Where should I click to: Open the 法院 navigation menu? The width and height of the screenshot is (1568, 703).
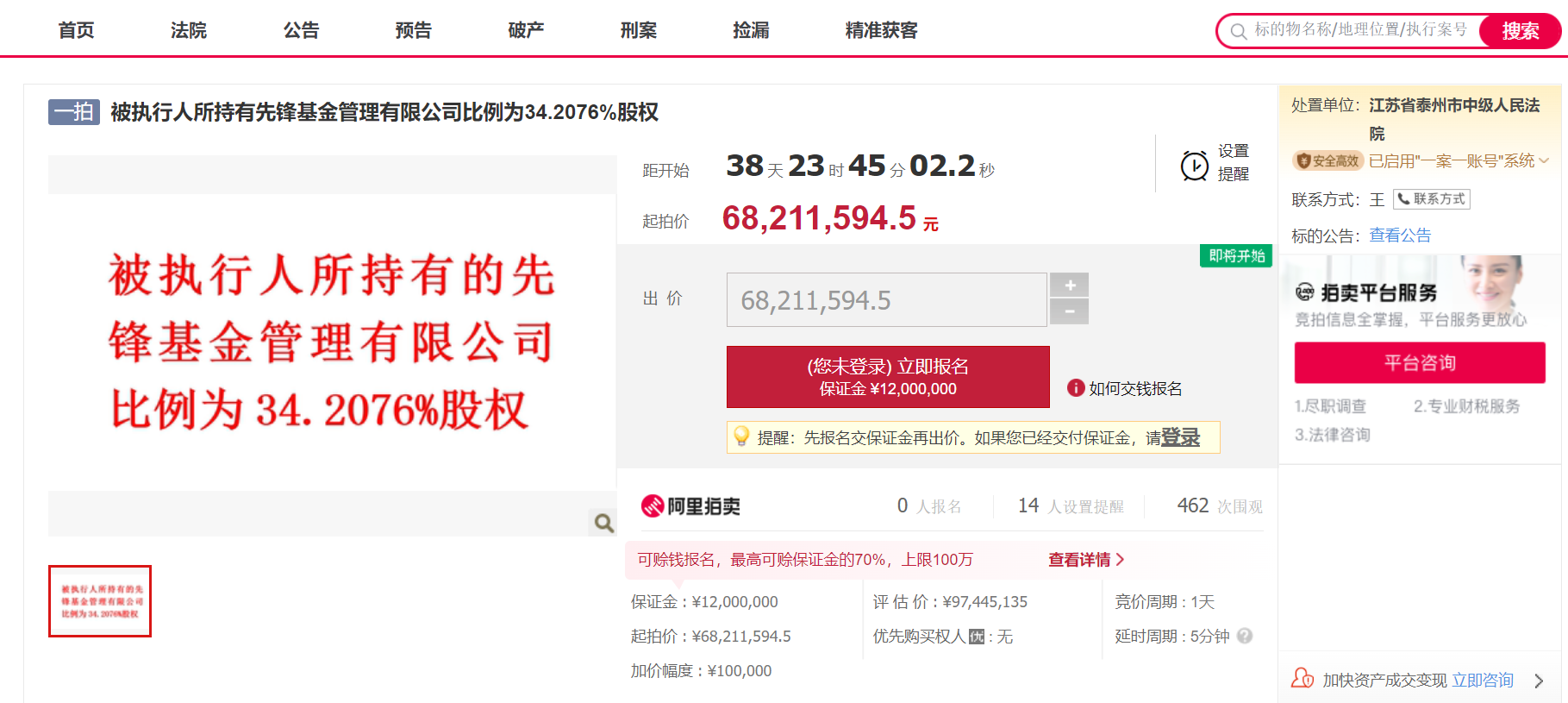coord(188,30)
